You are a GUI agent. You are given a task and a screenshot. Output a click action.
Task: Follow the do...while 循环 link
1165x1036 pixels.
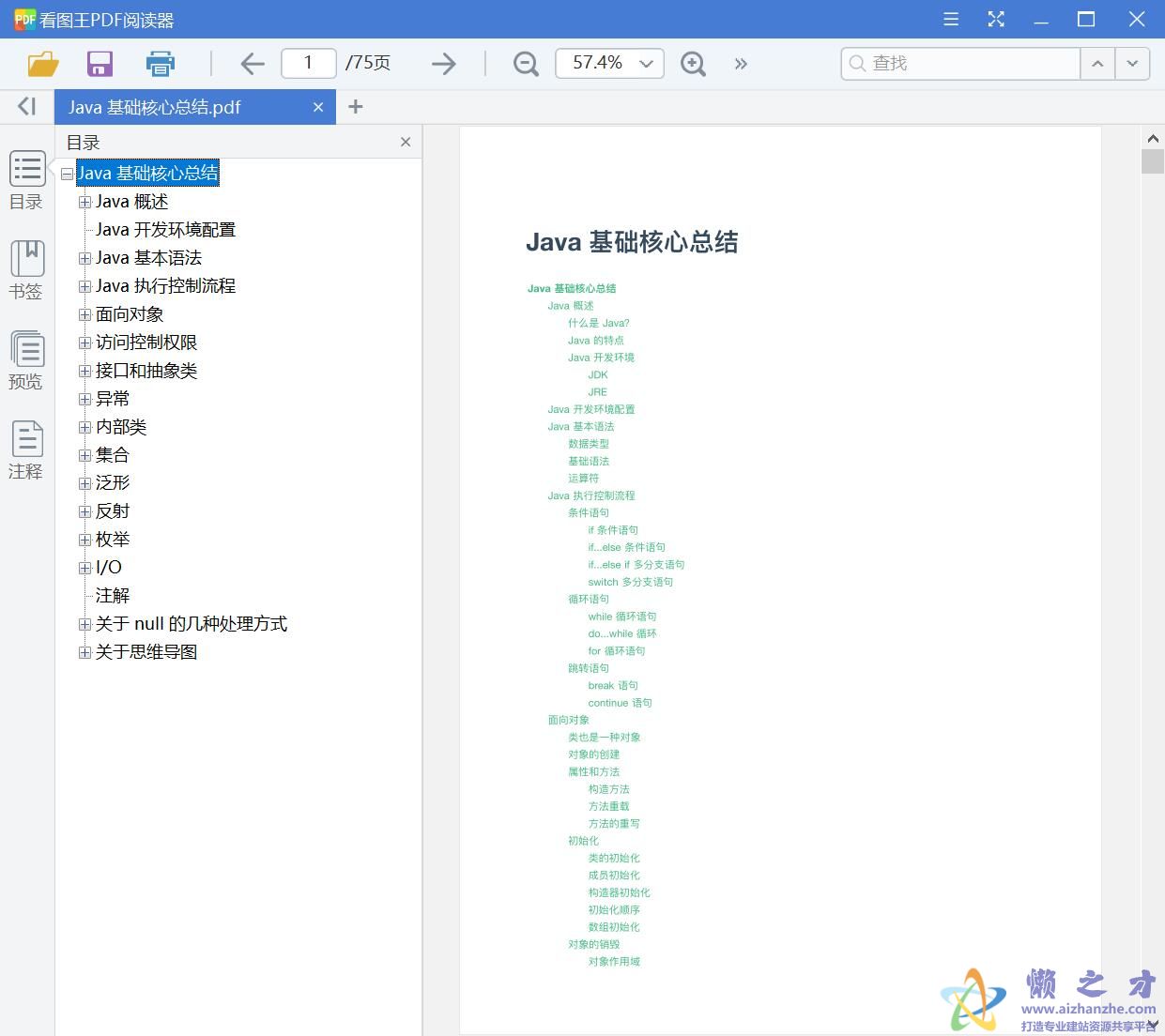tap(622, 633)
